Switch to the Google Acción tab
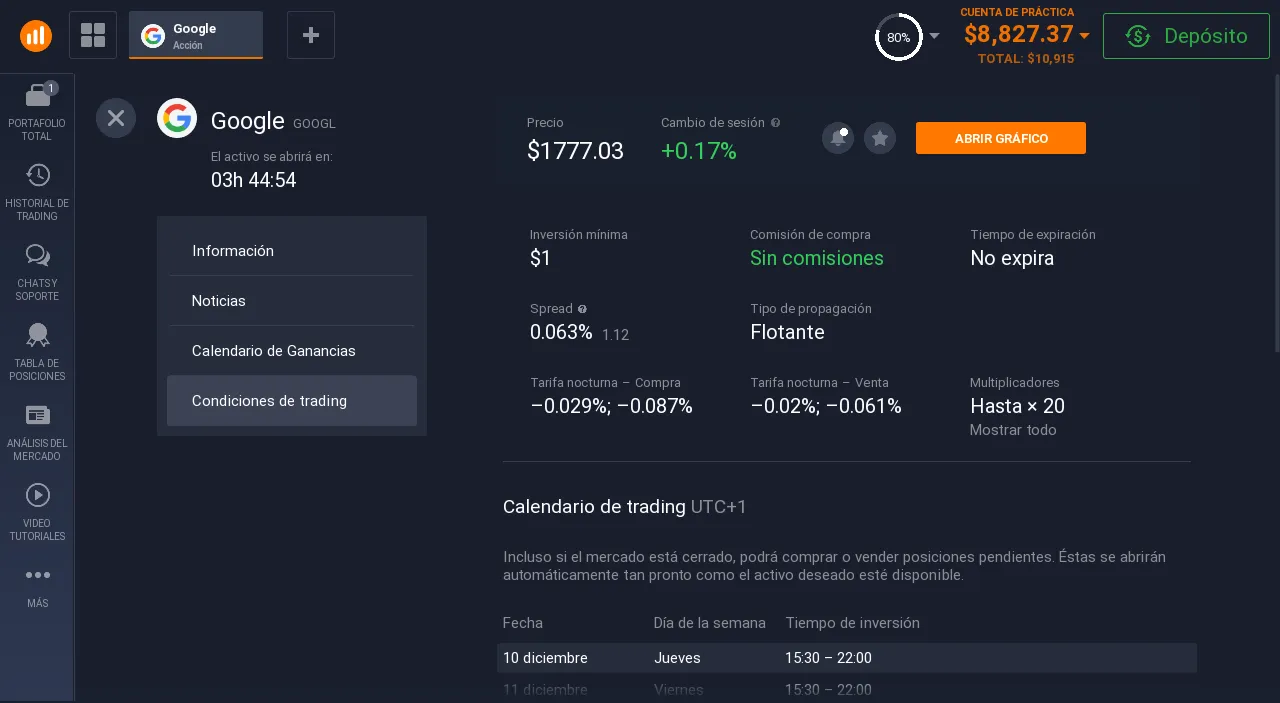Image resolution: width=1280 pixels, height=703 pixels. pyautogui.click(x=196, y=36)
